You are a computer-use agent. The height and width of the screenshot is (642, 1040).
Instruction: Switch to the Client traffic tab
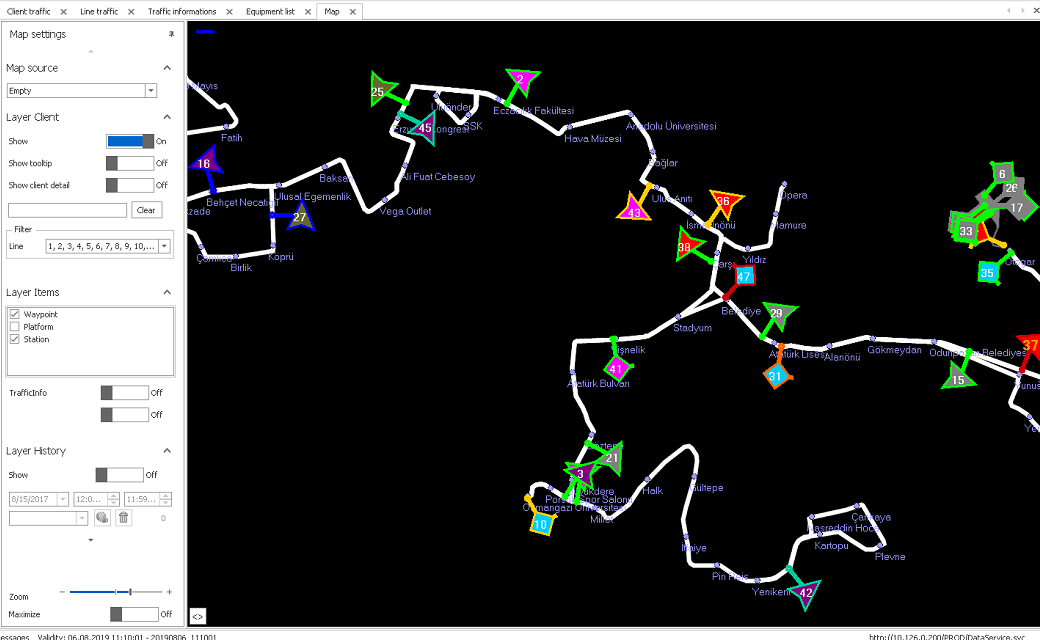[29, 11]
